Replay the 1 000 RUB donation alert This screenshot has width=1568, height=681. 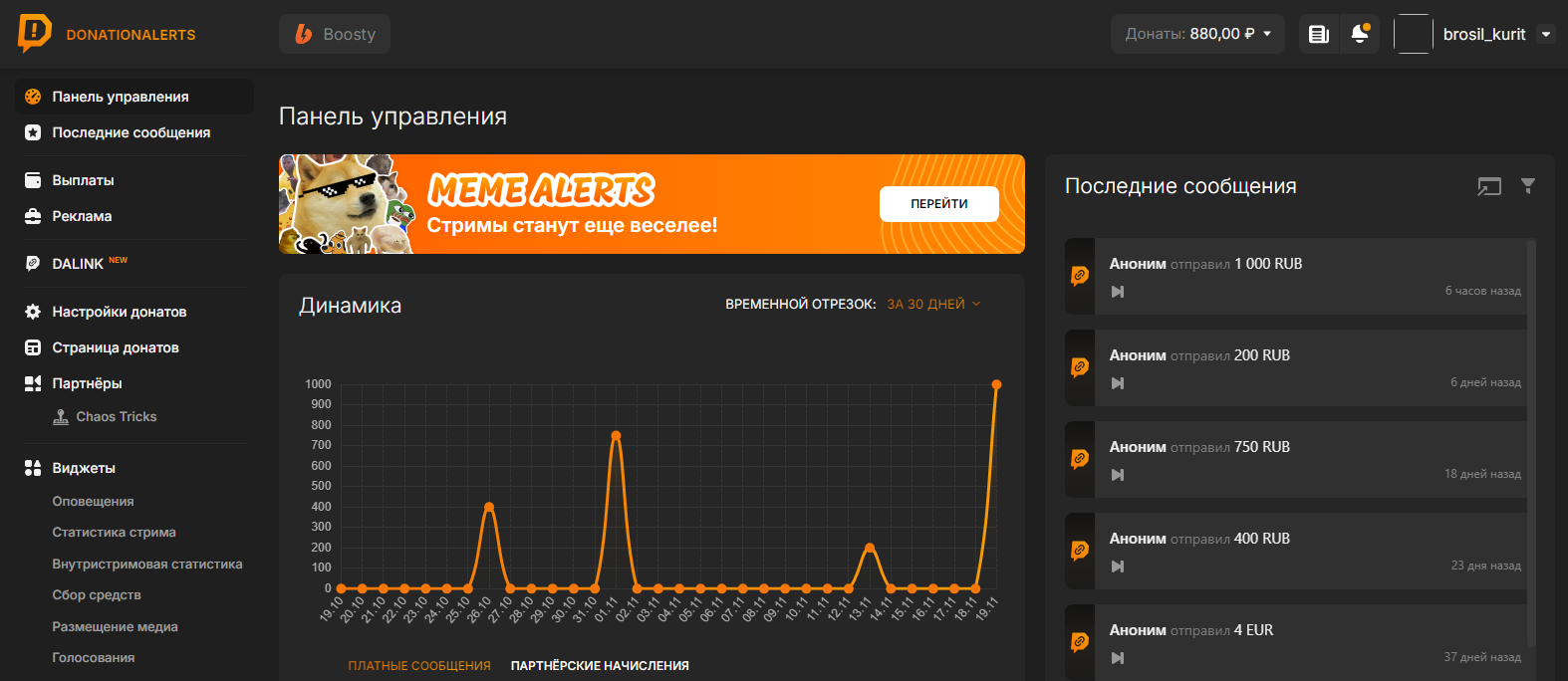pyautogui.click(x=1118, y=292)
